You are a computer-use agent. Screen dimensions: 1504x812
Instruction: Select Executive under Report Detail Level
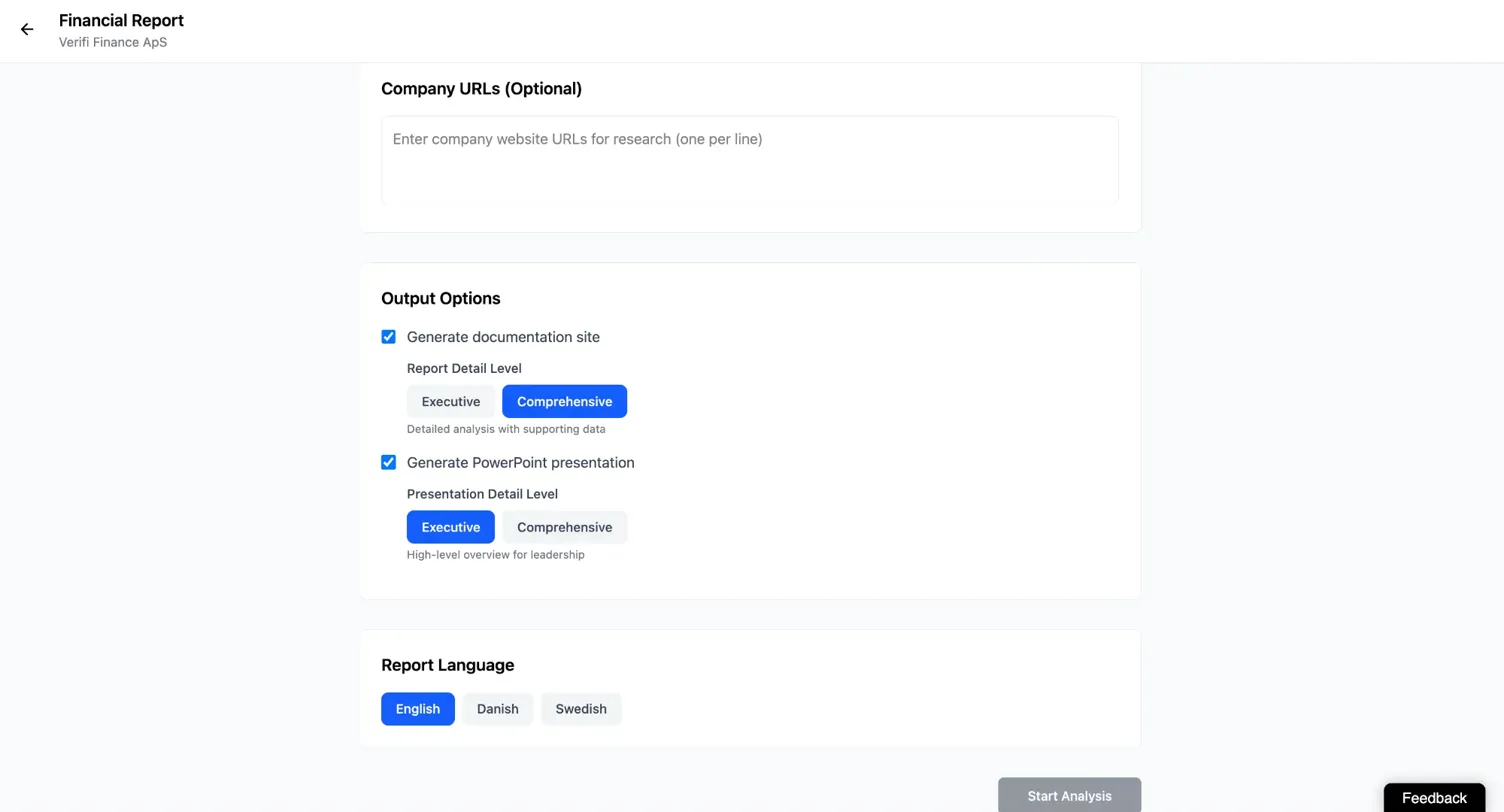coord(450,402)
